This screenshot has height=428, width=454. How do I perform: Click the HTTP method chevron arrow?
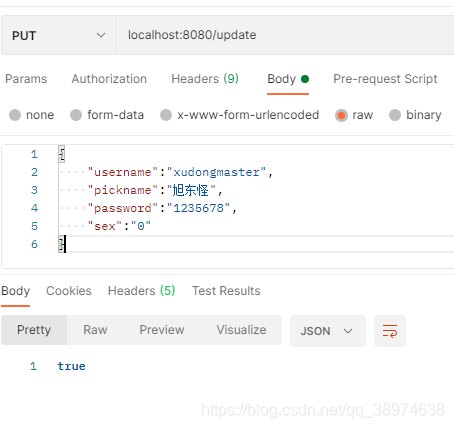point(101,35)
